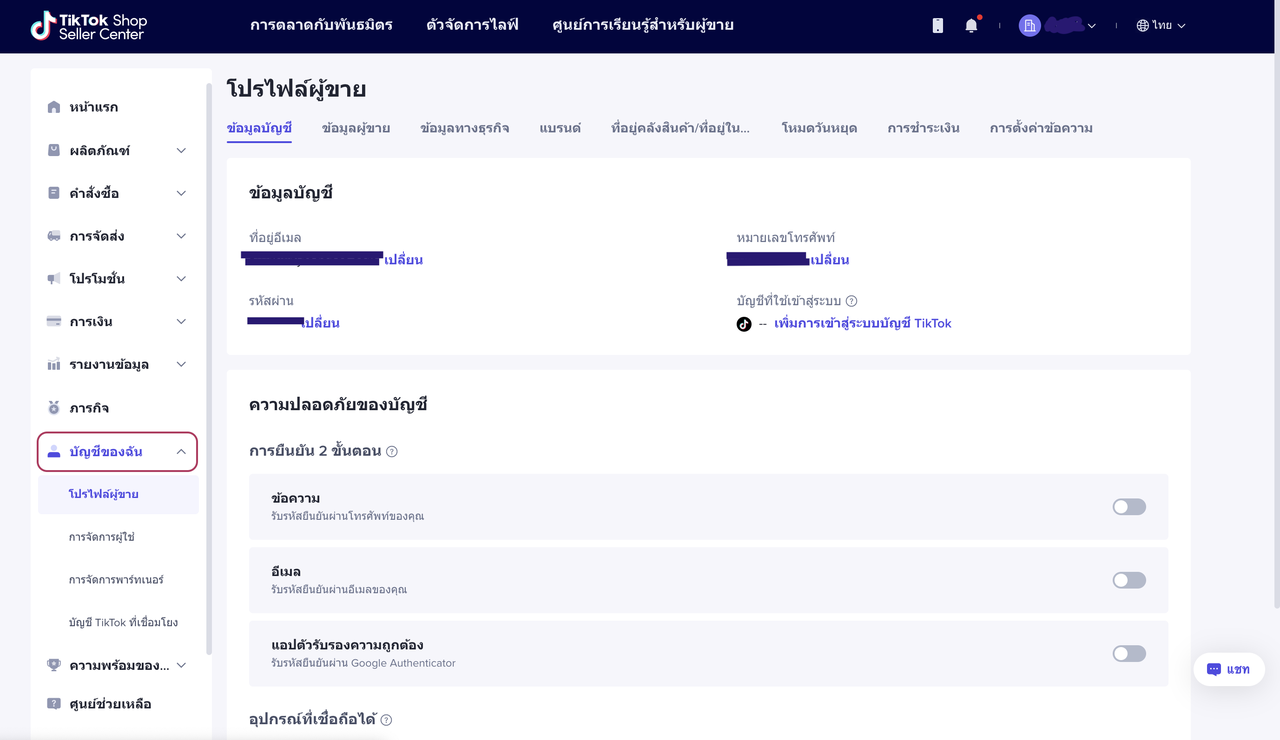Collapse the บัญชีของฉัน sidebar chevron
This screenshot has width=1280, height=740.
(181, 452)
